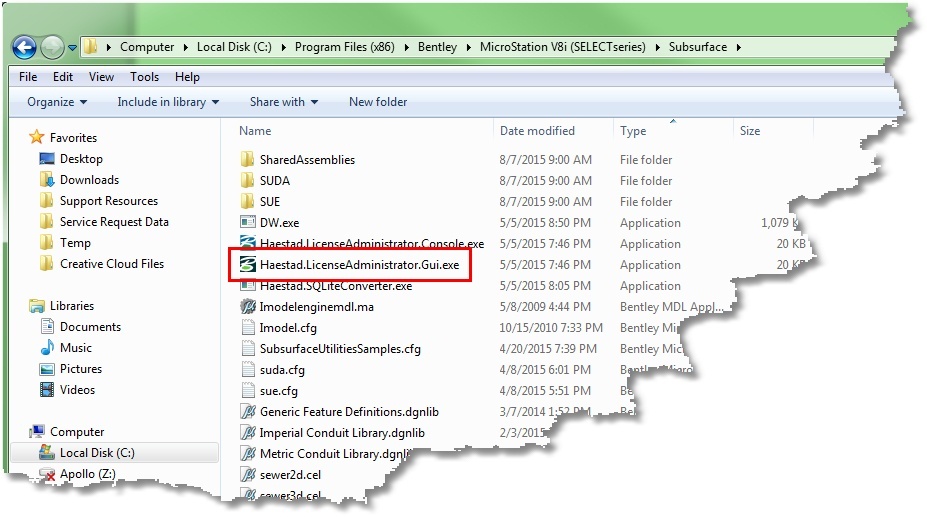Select Subsurface in the address breadcrumb
This screenshot has width=927, height=525.
[x=698, y=47]
